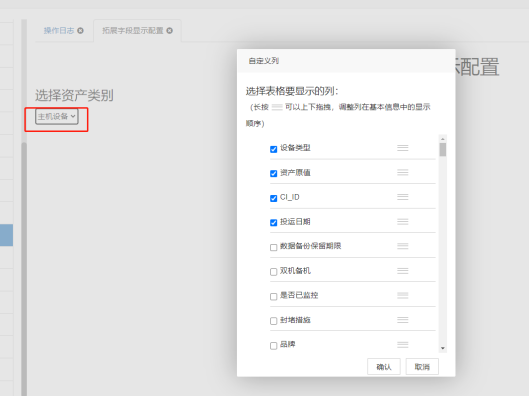Click the 是否已监控 label text
The width and height of the screenshot is (530, 397).
tap(299, 295)
